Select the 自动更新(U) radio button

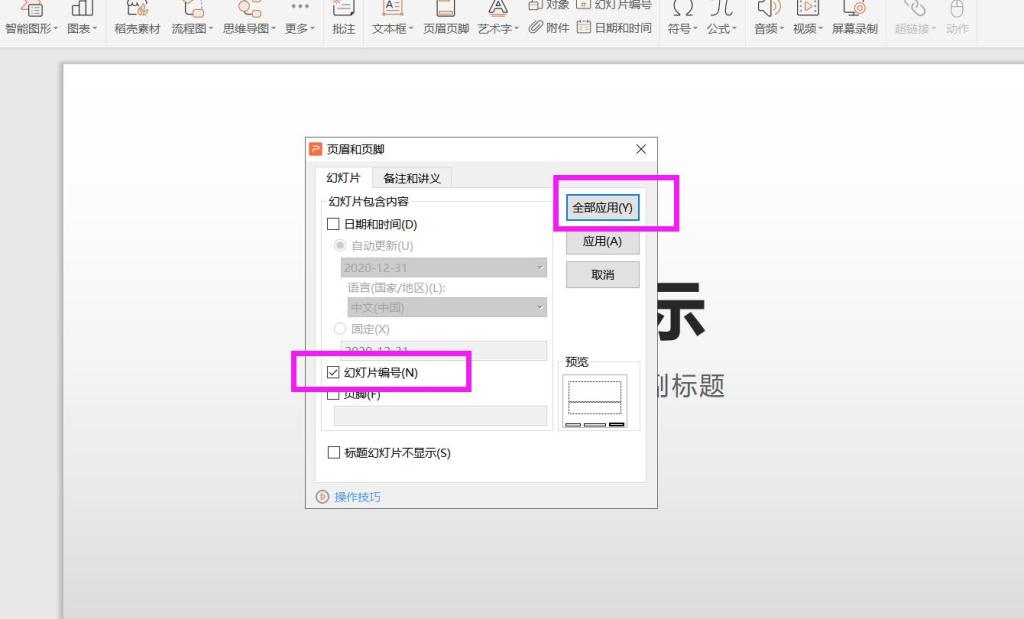click(340, 246)
